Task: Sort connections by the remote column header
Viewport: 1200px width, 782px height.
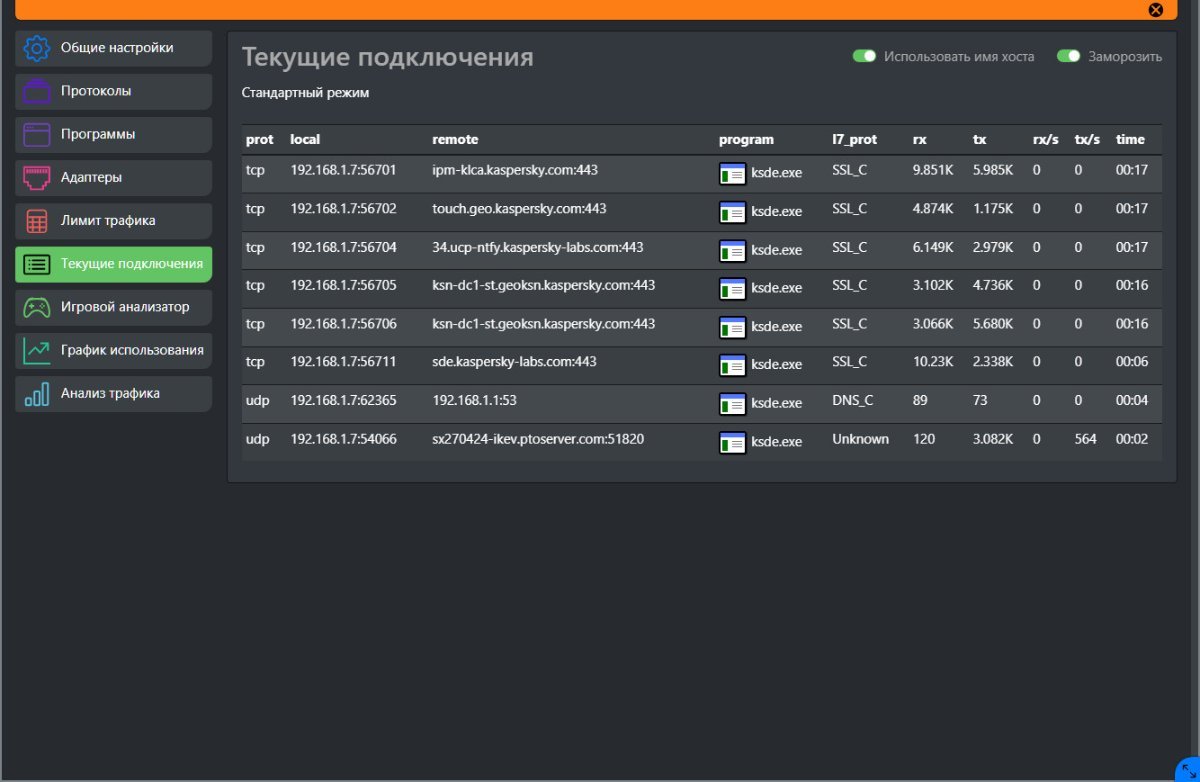Action: click(x=455, y=140)
